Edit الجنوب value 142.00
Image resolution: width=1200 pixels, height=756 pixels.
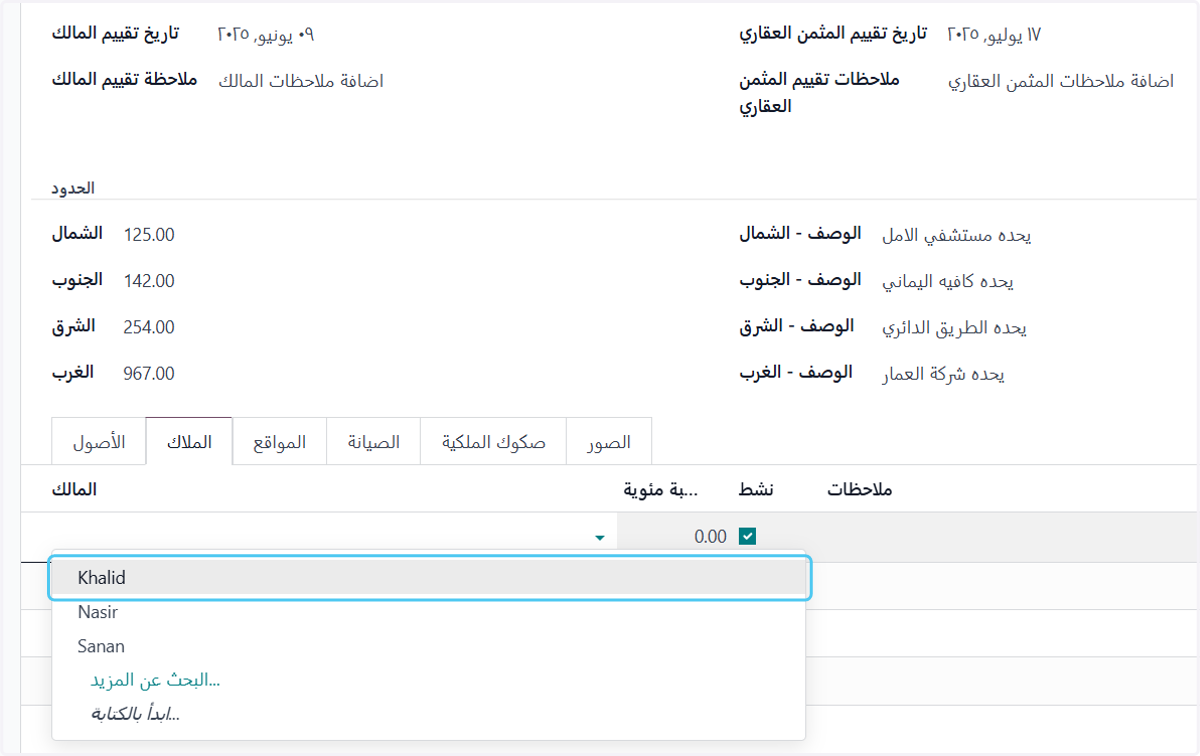tap(149, 282)
